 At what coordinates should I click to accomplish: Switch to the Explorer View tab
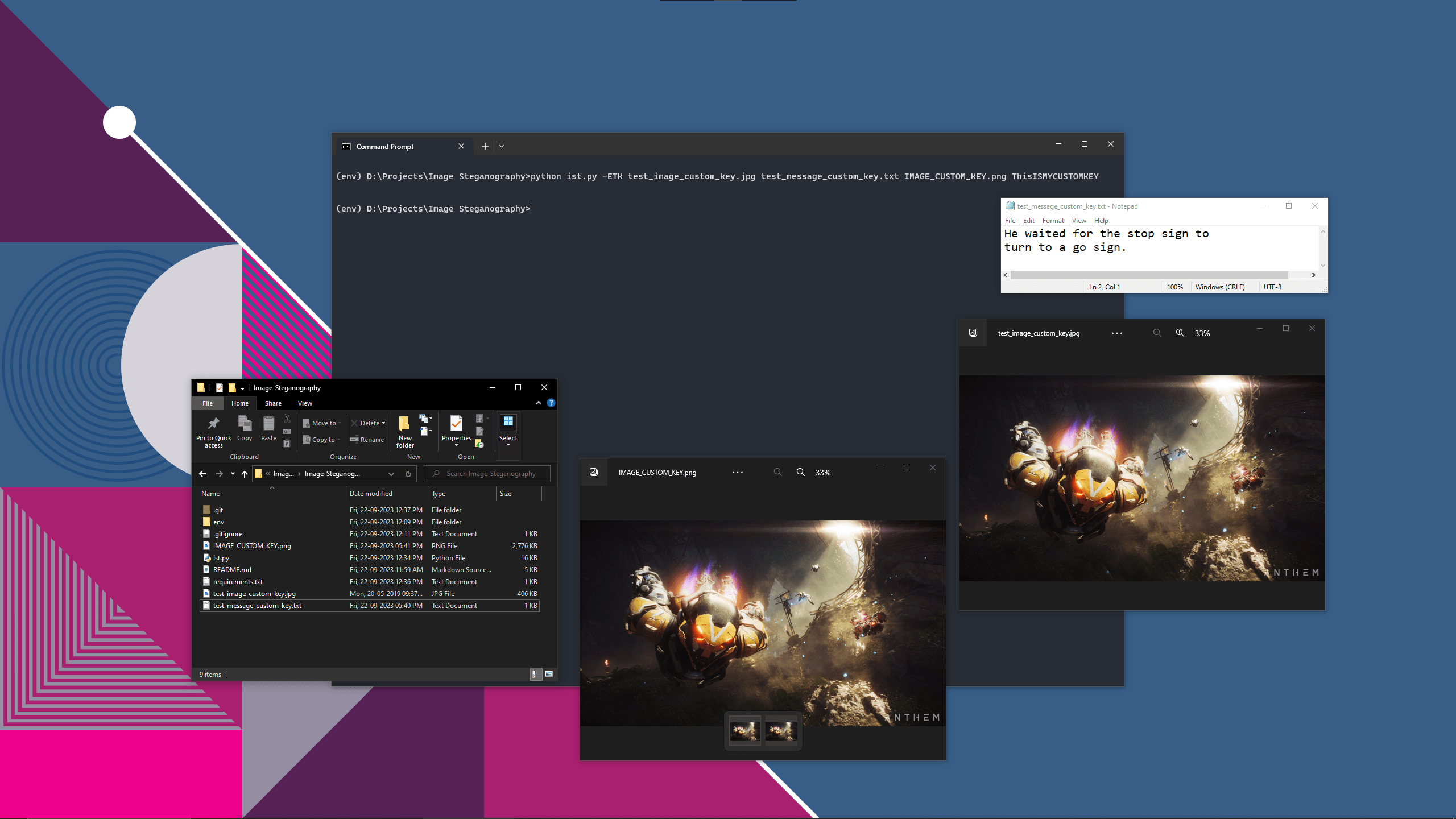[x=305, y=403]
